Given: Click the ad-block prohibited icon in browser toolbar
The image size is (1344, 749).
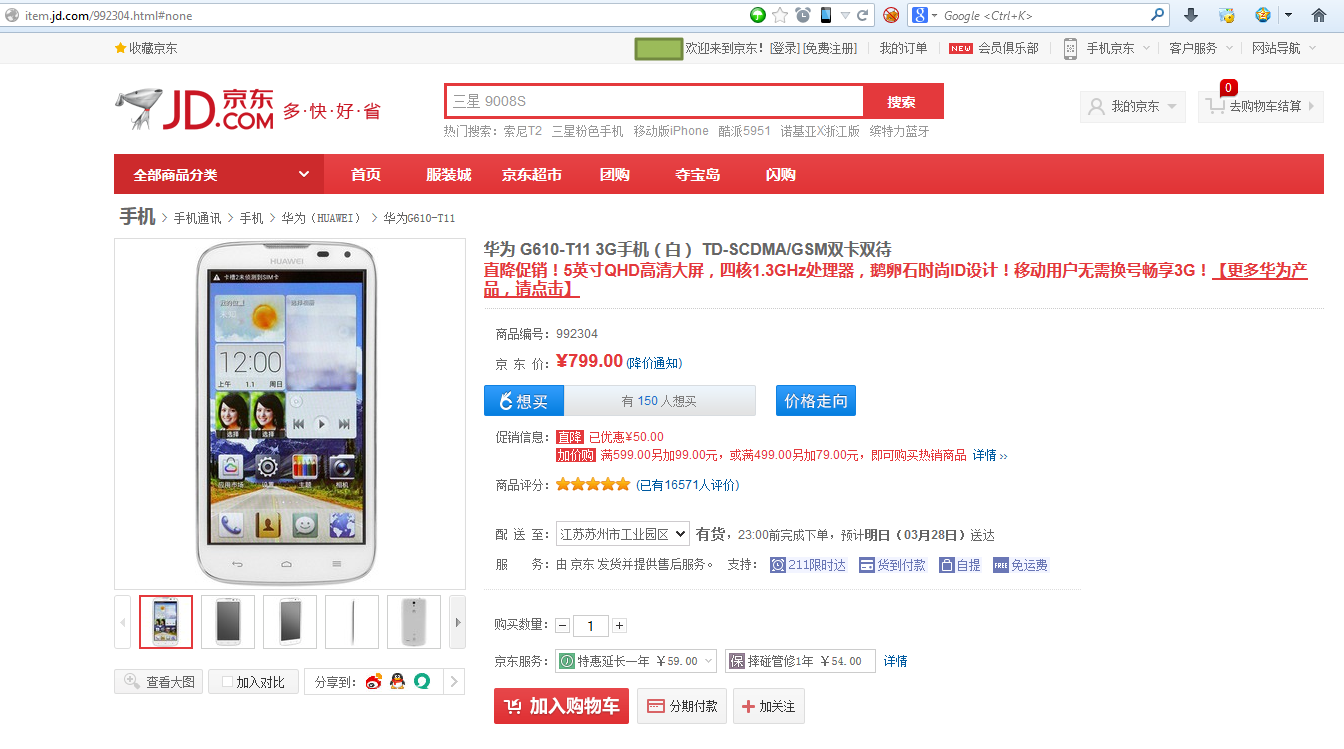Looking at the screenshot, I should tap(890, 15).
